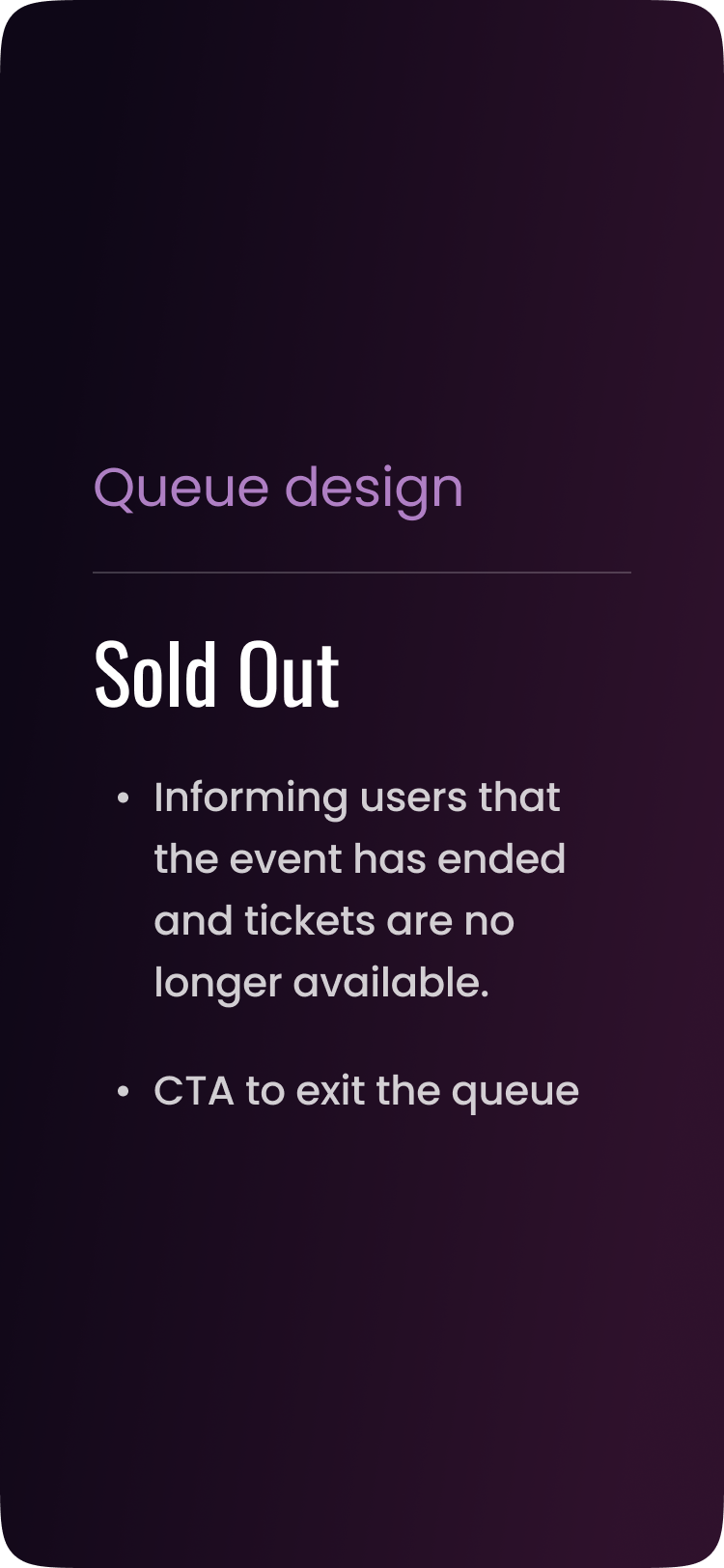Click the line "longer available."
This screenshot has width=724, height=1568.
(321, 983)
